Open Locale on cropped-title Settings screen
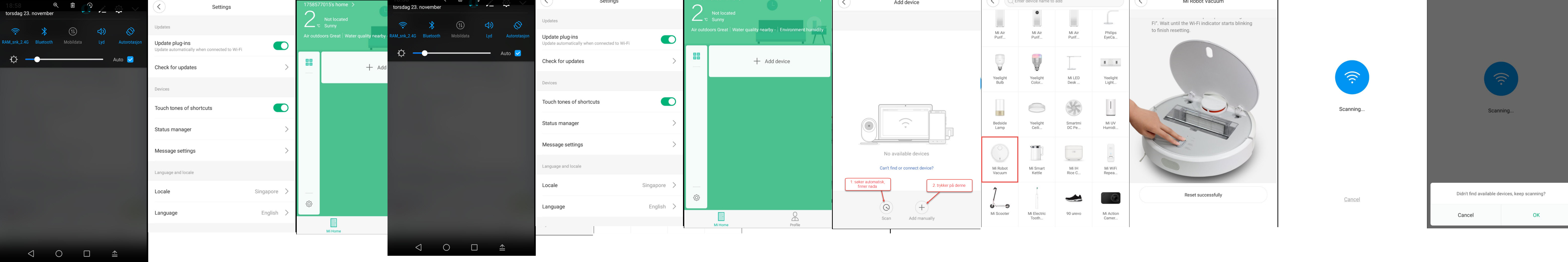 click(609, 185)
